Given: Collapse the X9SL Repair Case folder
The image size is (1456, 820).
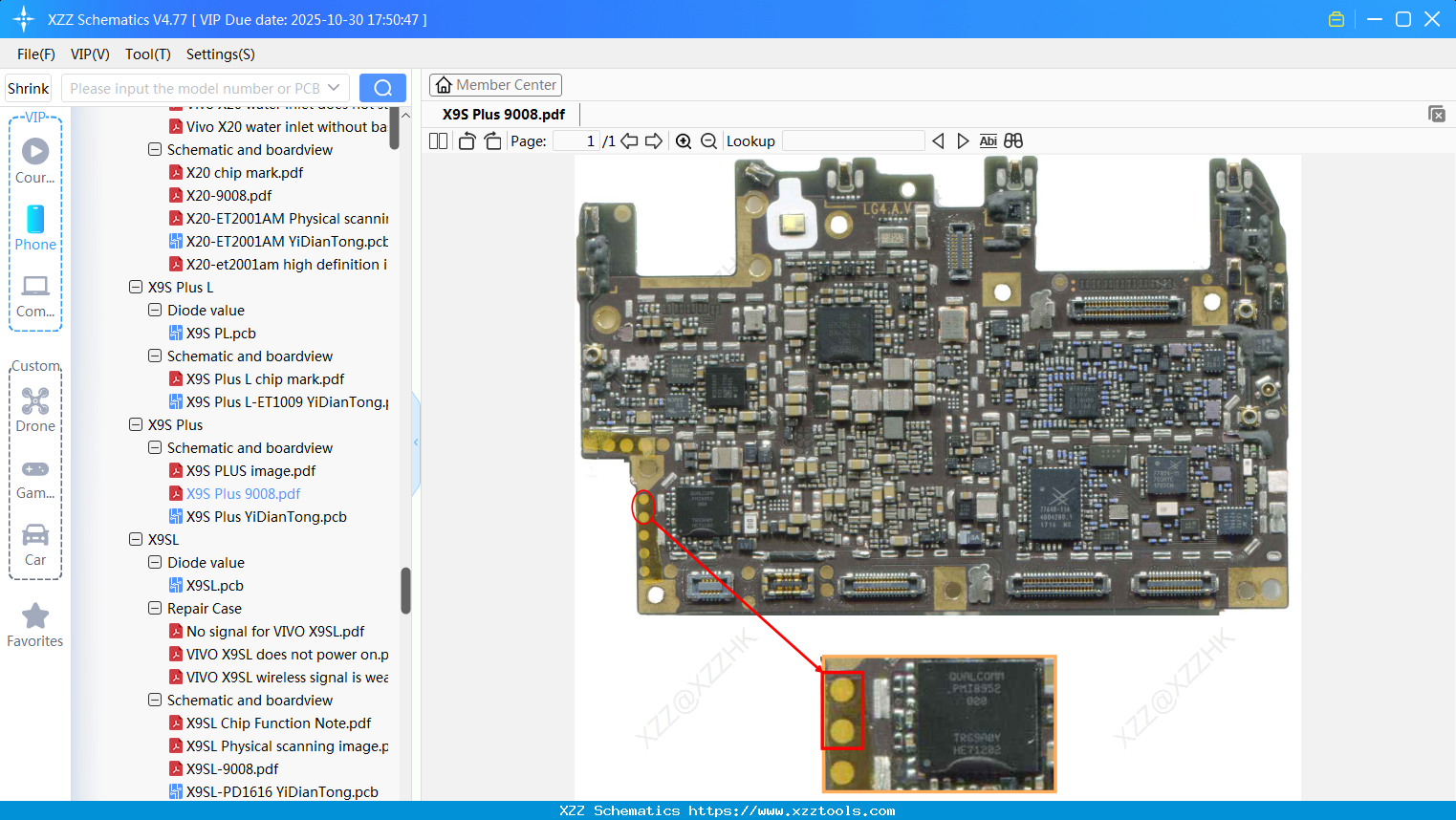Looking at the screenshot, I should [155, 608].
